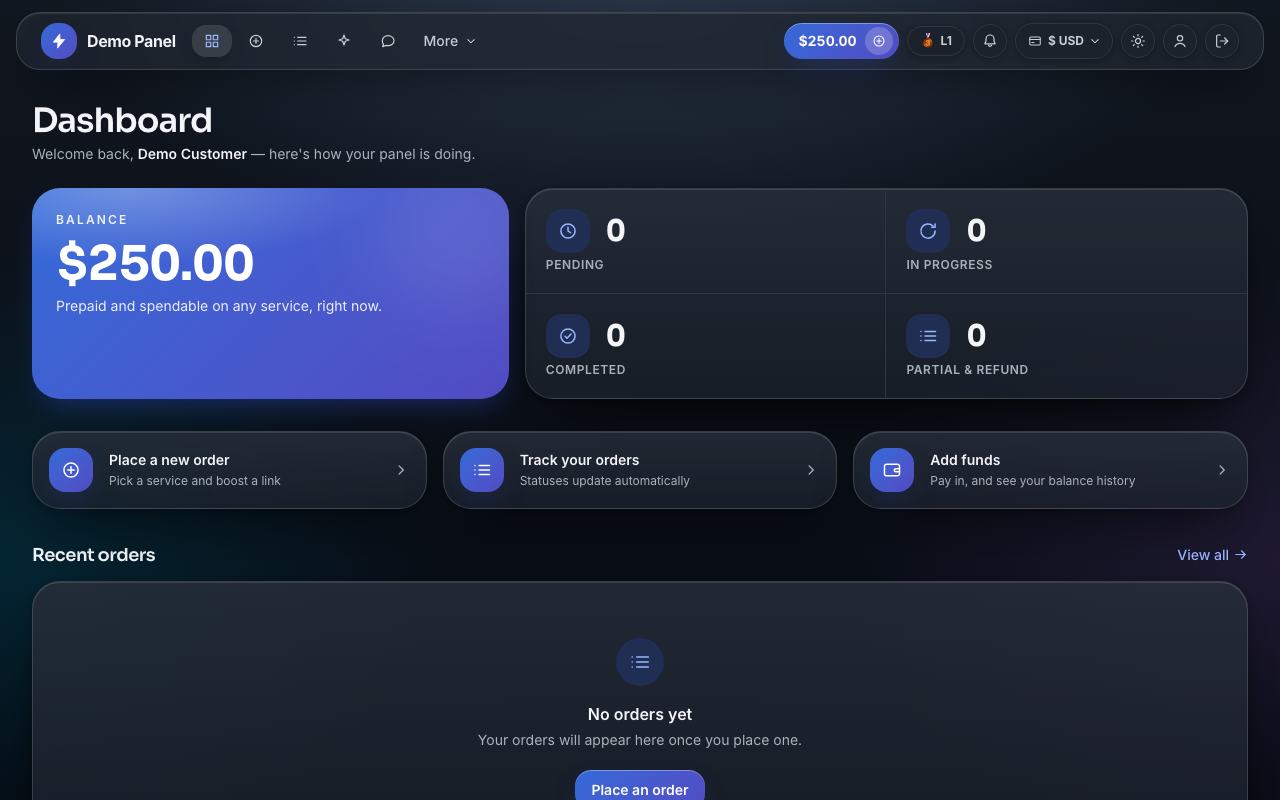This screenshot has width=1280, height=800.
Task: Click the wallet icon on Add funds
Action: click(892, 470)
